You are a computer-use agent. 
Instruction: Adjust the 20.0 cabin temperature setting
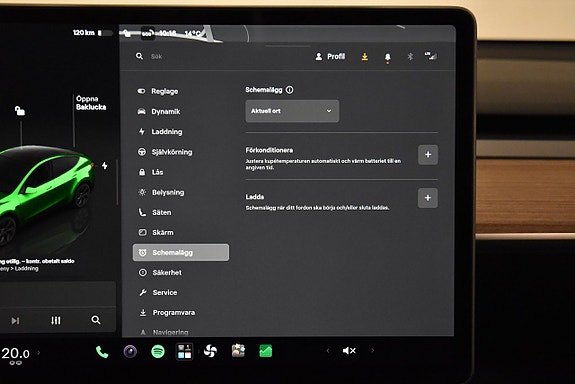pyautogui.click(x=15, y=354)
